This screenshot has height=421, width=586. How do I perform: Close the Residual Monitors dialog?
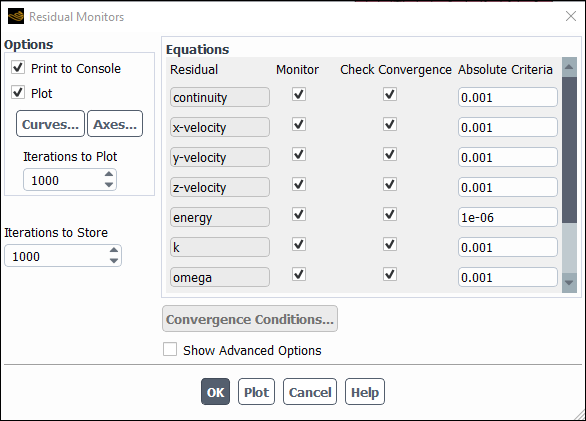pyautogui.click(x=571, y=16)
